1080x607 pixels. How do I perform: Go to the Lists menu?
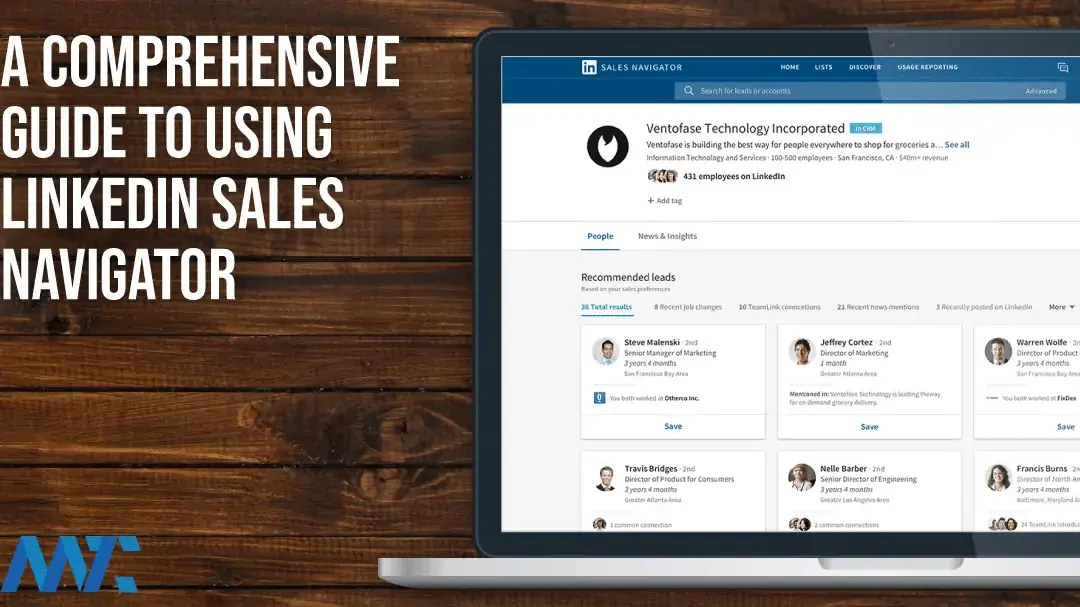[823, 67]
